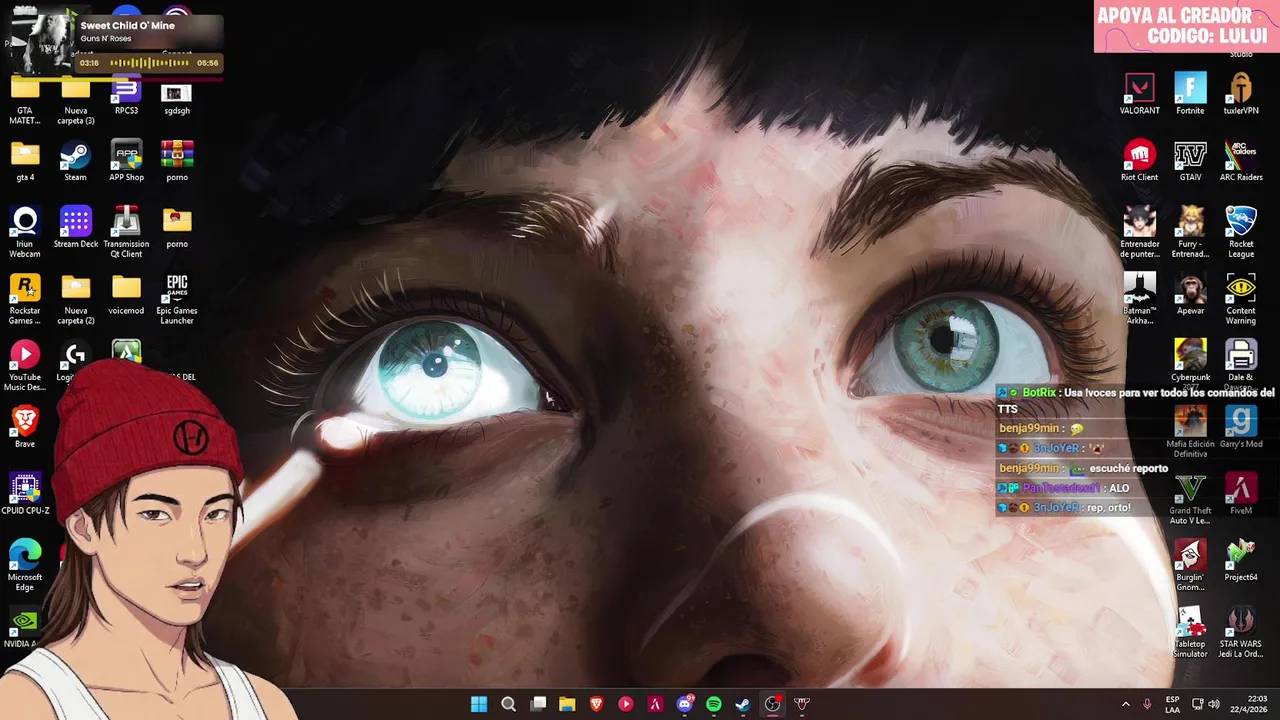Open the Furry Entrenador shortcut
This screenshot has height=720, width=1280.
tap(1190, 232)
